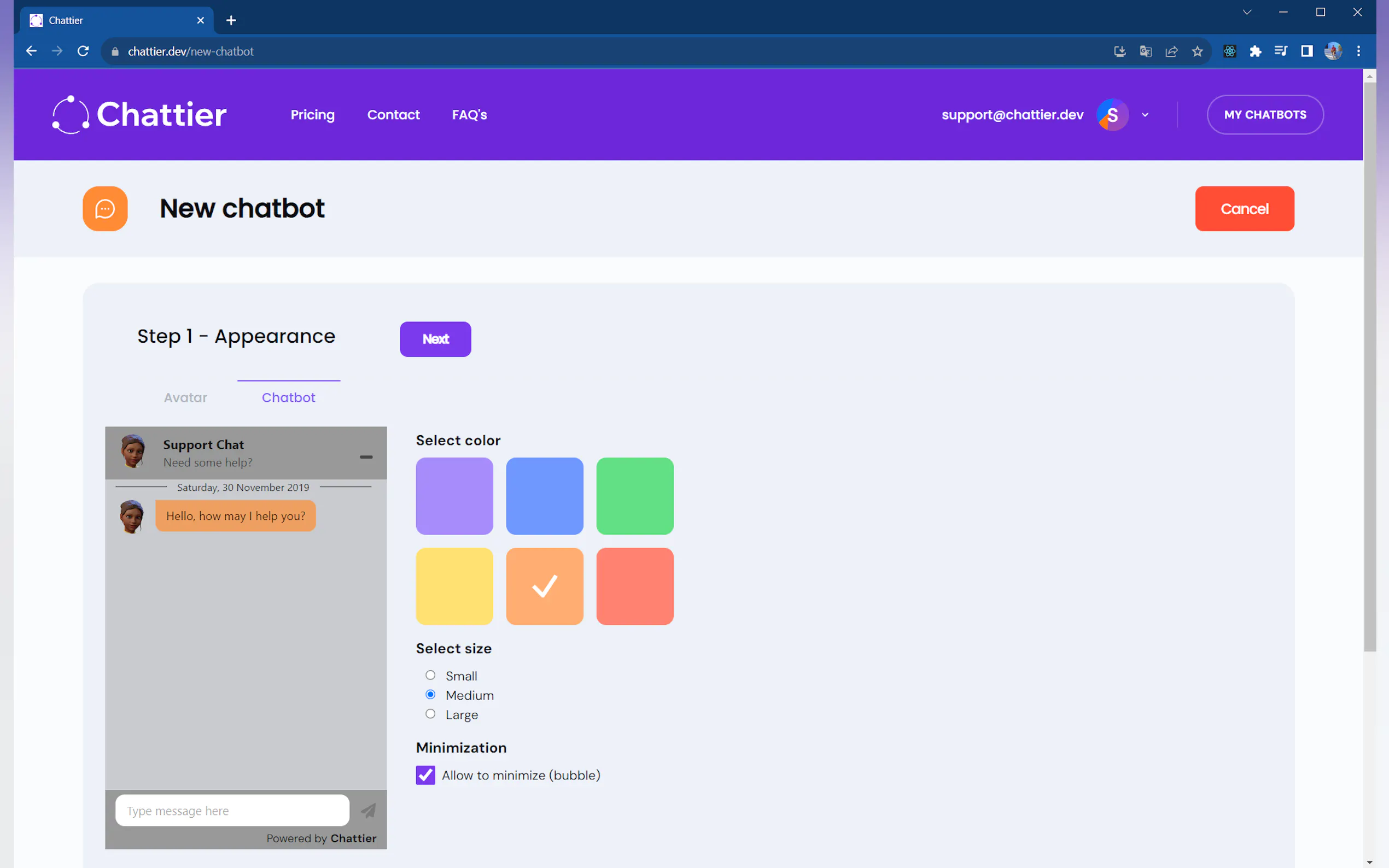Select the Small size option
Viewport: 1389px width, 868px height.
tap(430, 675)
